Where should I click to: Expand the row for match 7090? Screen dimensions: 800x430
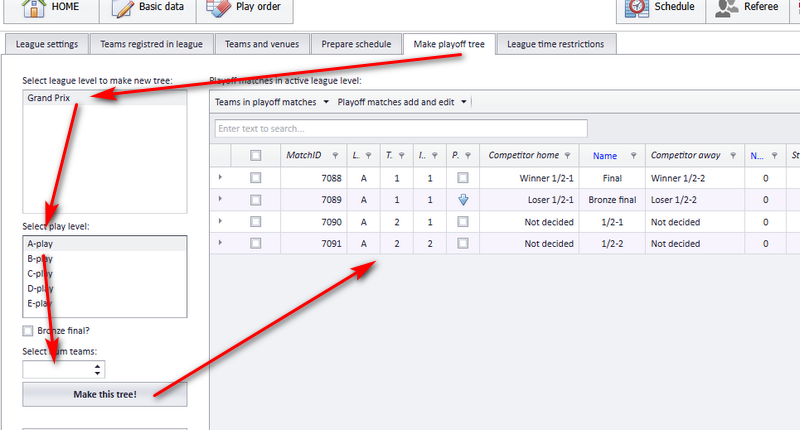[220, 221]
